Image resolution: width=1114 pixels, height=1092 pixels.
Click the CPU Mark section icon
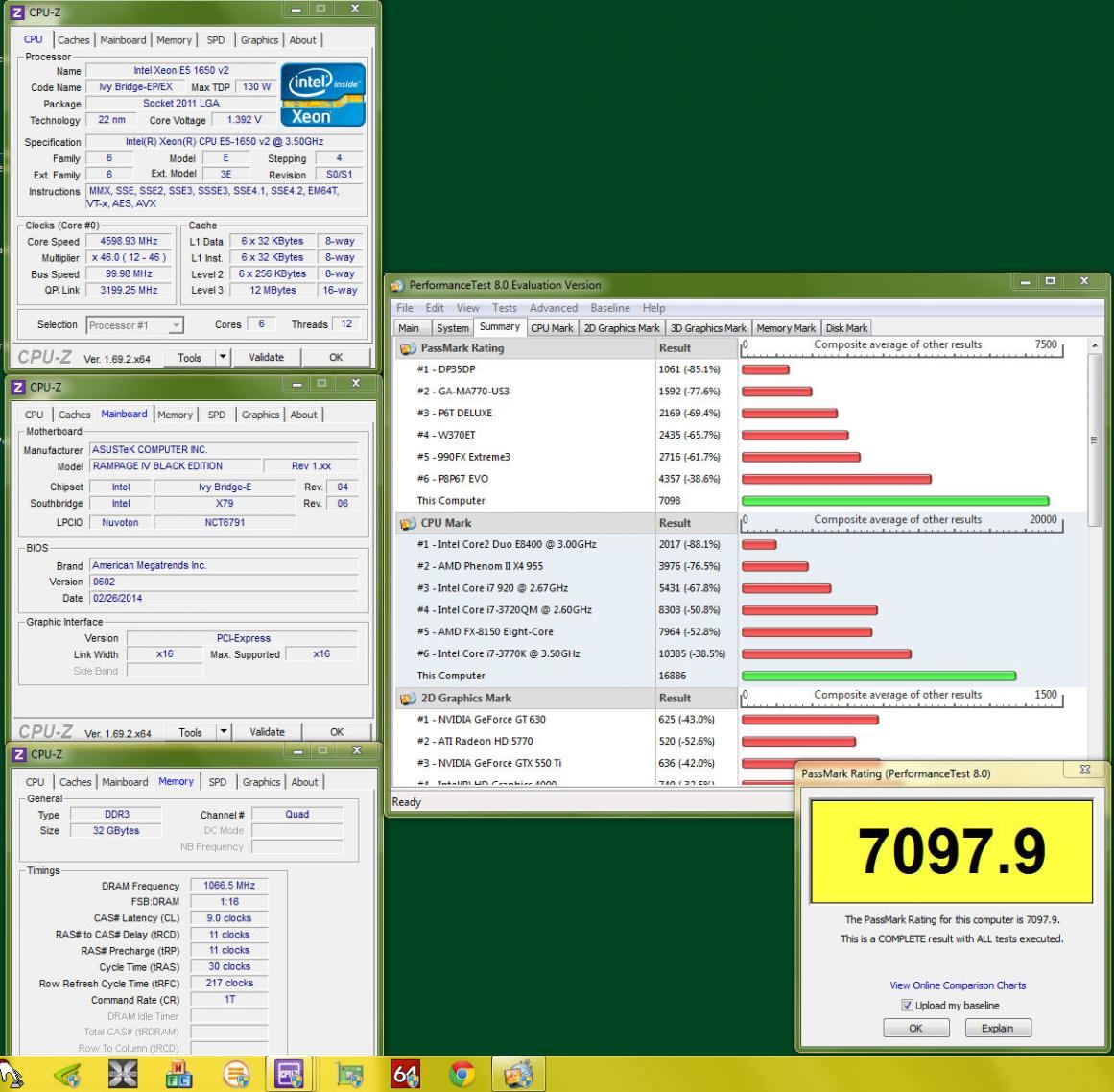(x=408, y=523)
